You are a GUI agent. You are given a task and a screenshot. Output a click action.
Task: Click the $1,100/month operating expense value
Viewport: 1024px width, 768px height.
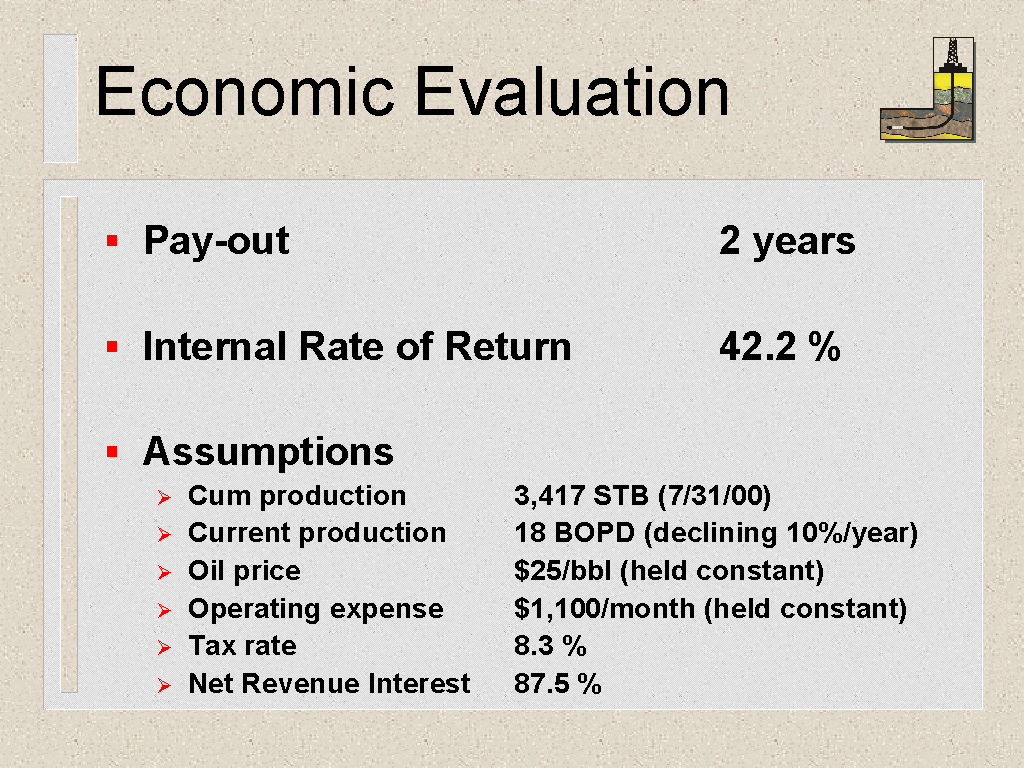[x=711, y=609]
